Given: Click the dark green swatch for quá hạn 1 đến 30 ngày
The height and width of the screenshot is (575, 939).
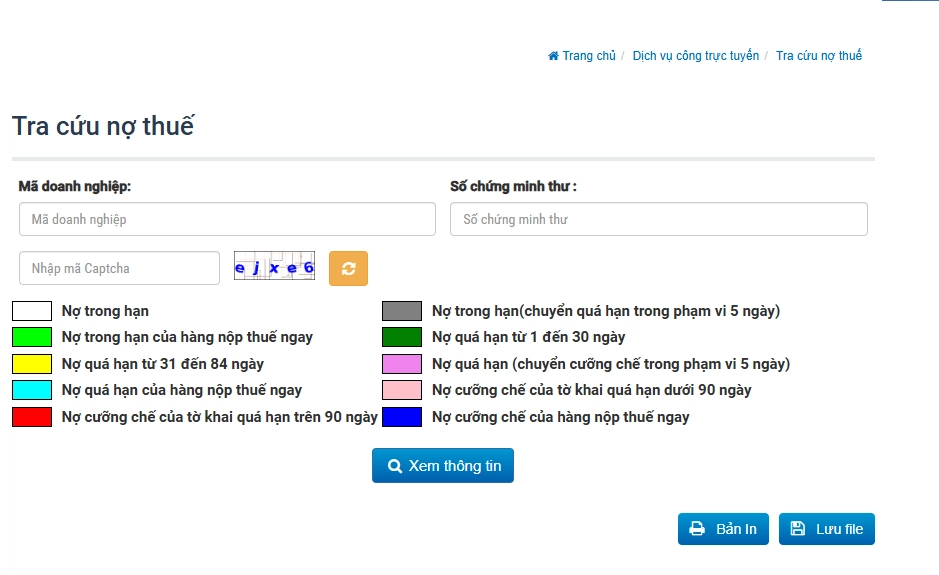Looking at the screenshot, I should (402, 337).
